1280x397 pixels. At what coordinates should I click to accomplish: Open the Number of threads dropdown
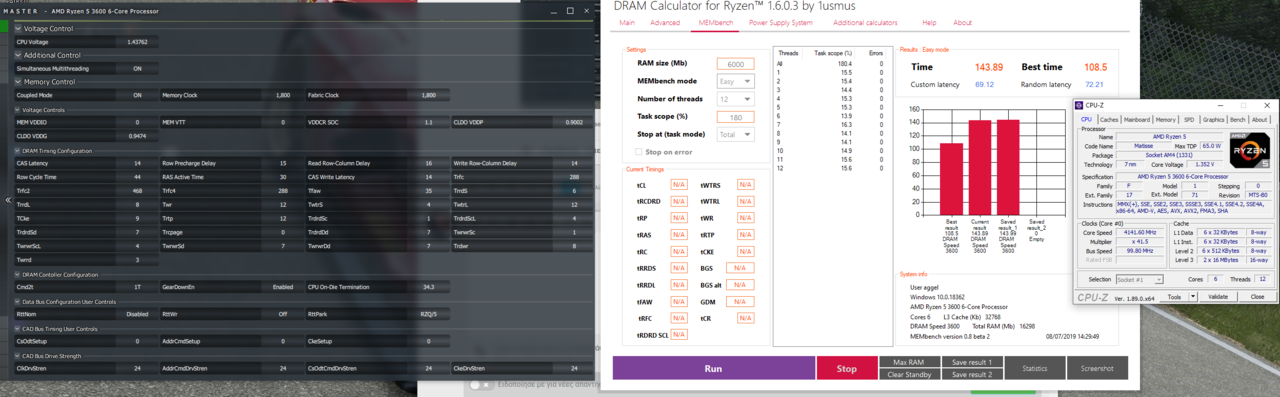click(735, 99)
